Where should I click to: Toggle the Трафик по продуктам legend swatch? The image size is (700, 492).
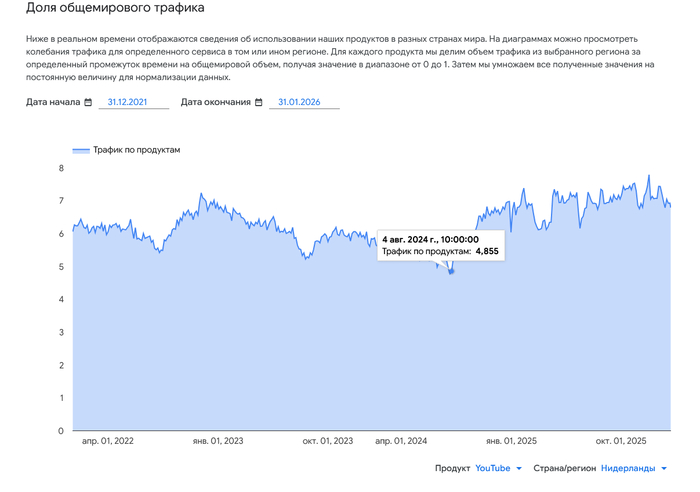[81, 150]
